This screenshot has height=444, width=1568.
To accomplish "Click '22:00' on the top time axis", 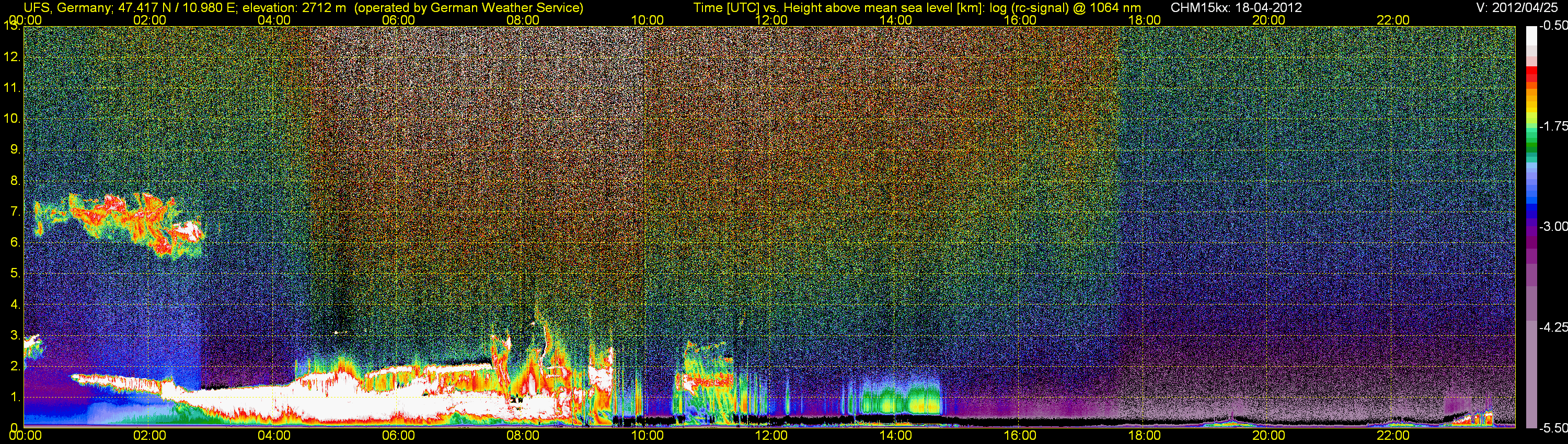I will tap(1393, 20).
